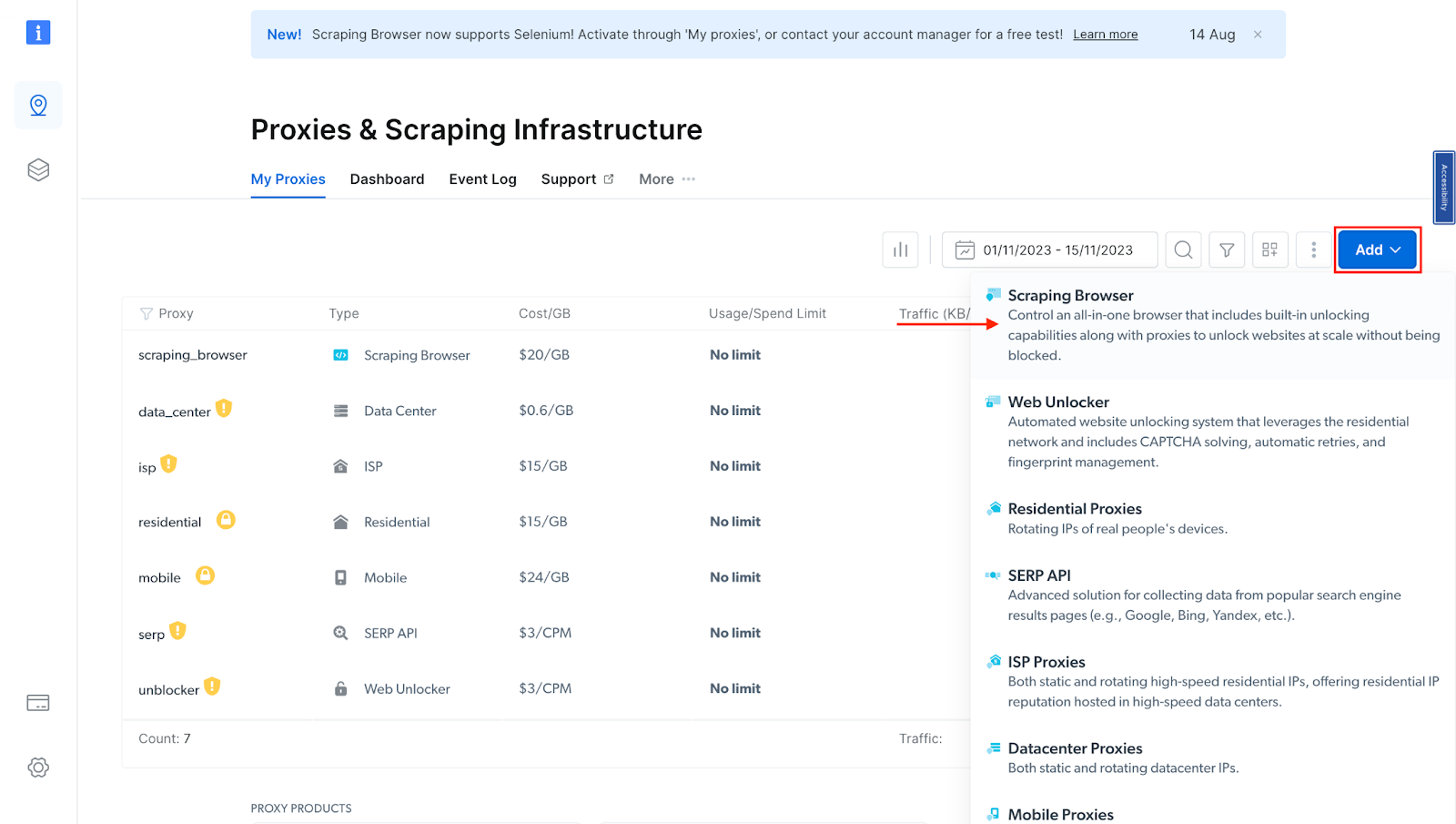The height and width of the screenshot is (824, 1456).
Task: Click the location pin proxies sidebar icon
Action: [38, 106]
